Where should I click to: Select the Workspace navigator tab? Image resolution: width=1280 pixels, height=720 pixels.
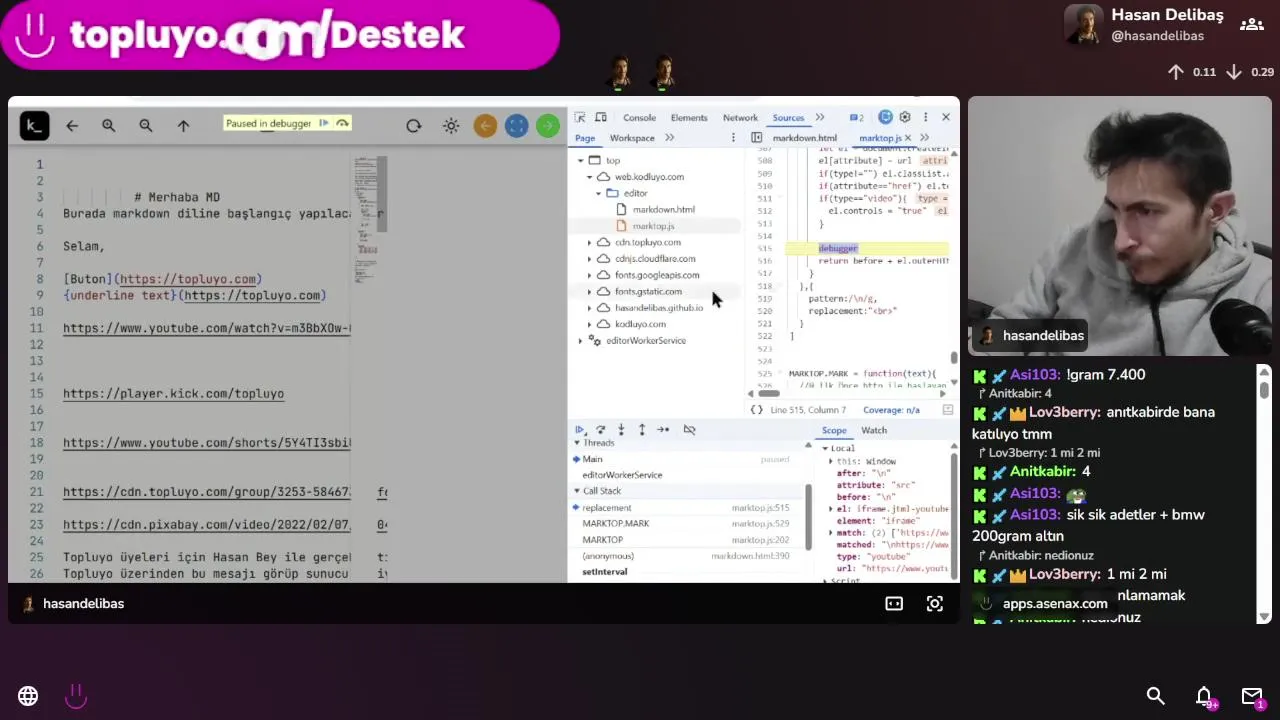point(632,138)
